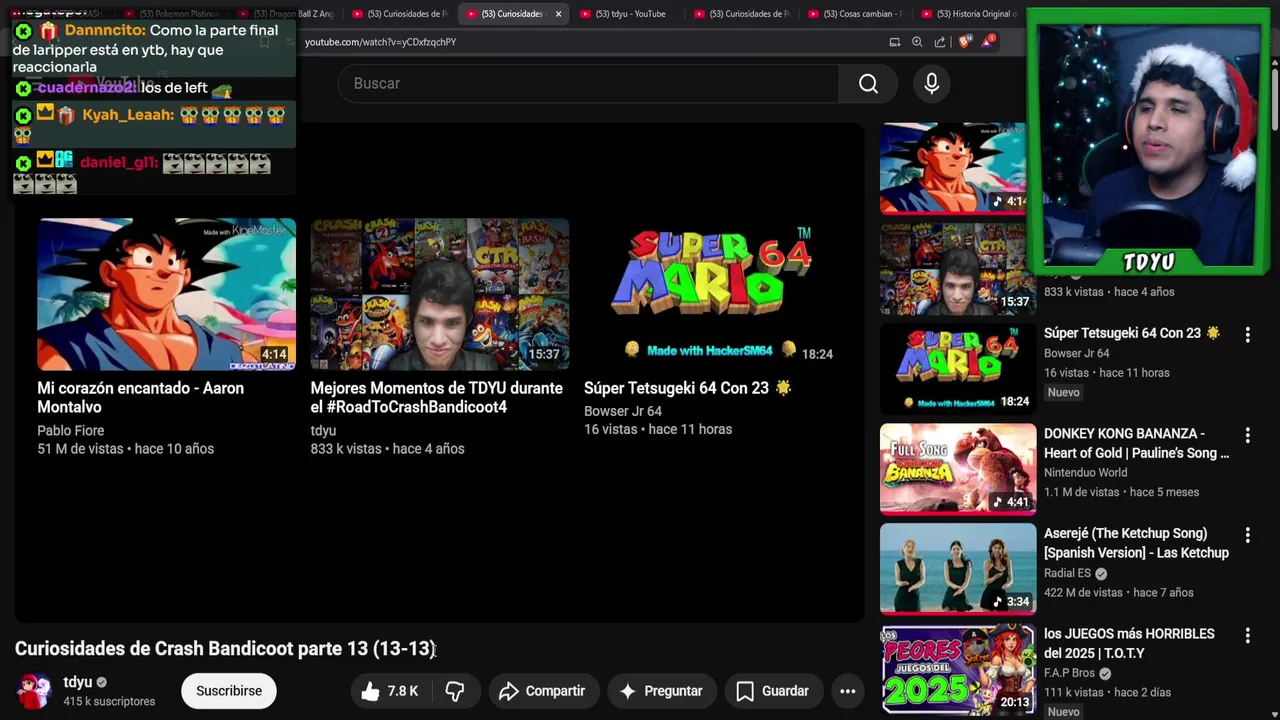The width and height of the screenshot is (1280, 720).
Task: Click the magnifier search button
Action: (x=868, y=84)
